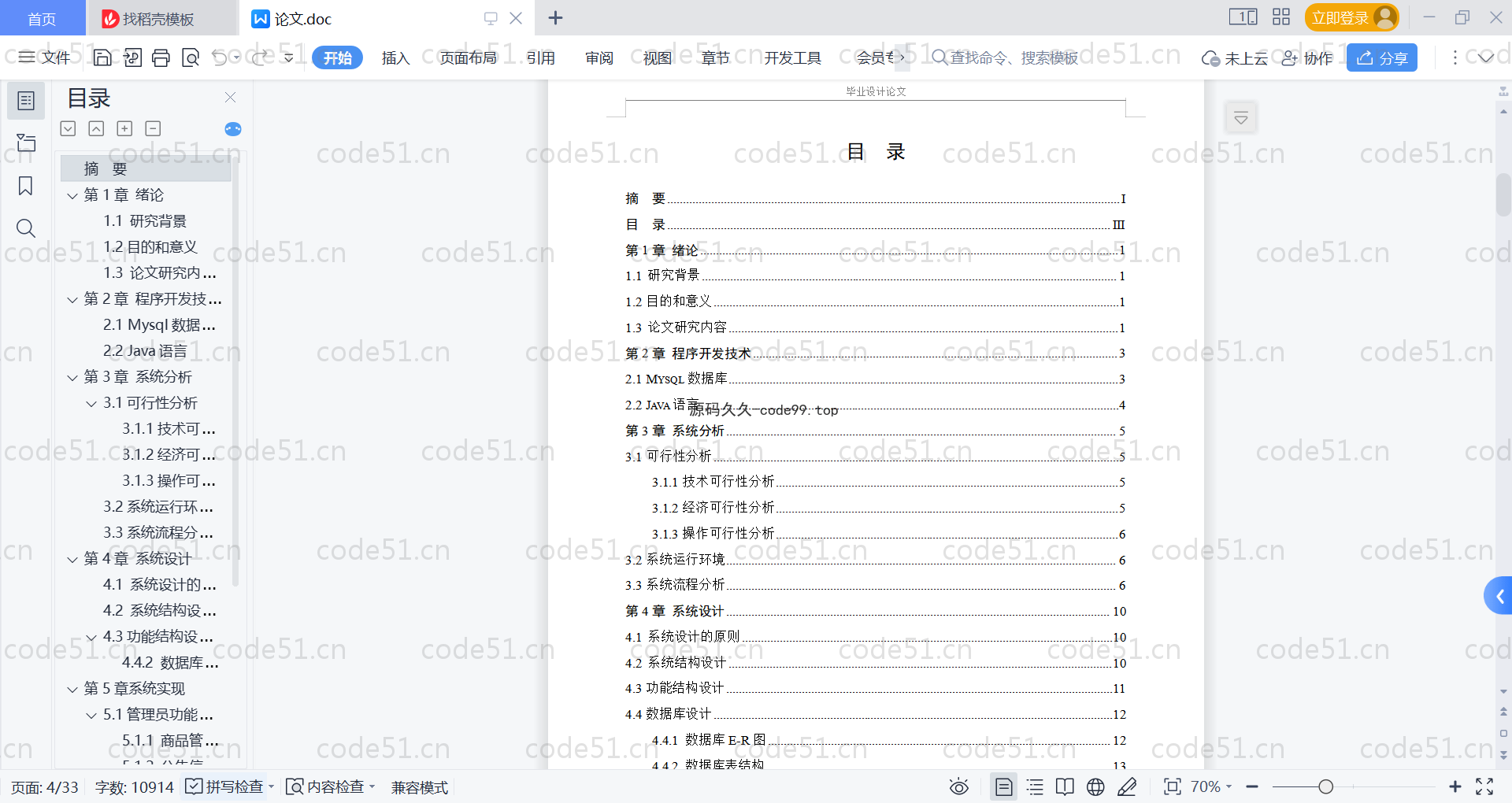Viewport: 1512px width, 803px height.
Task: Open the chapter navigation sidebar icon
Action: pyautogui.click(x=26, y=142)
